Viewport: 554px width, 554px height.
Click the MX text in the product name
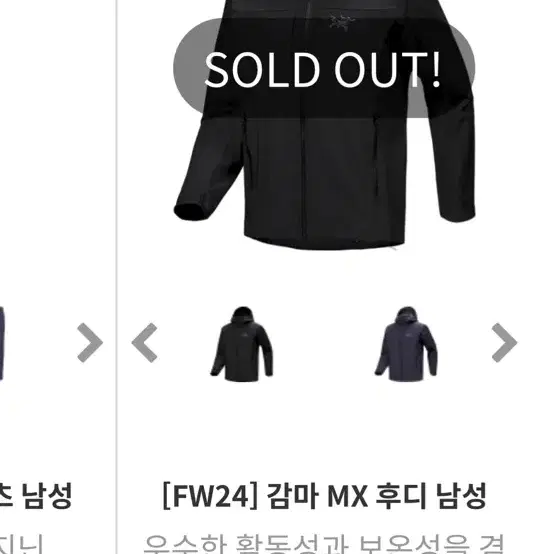[348, 496]
